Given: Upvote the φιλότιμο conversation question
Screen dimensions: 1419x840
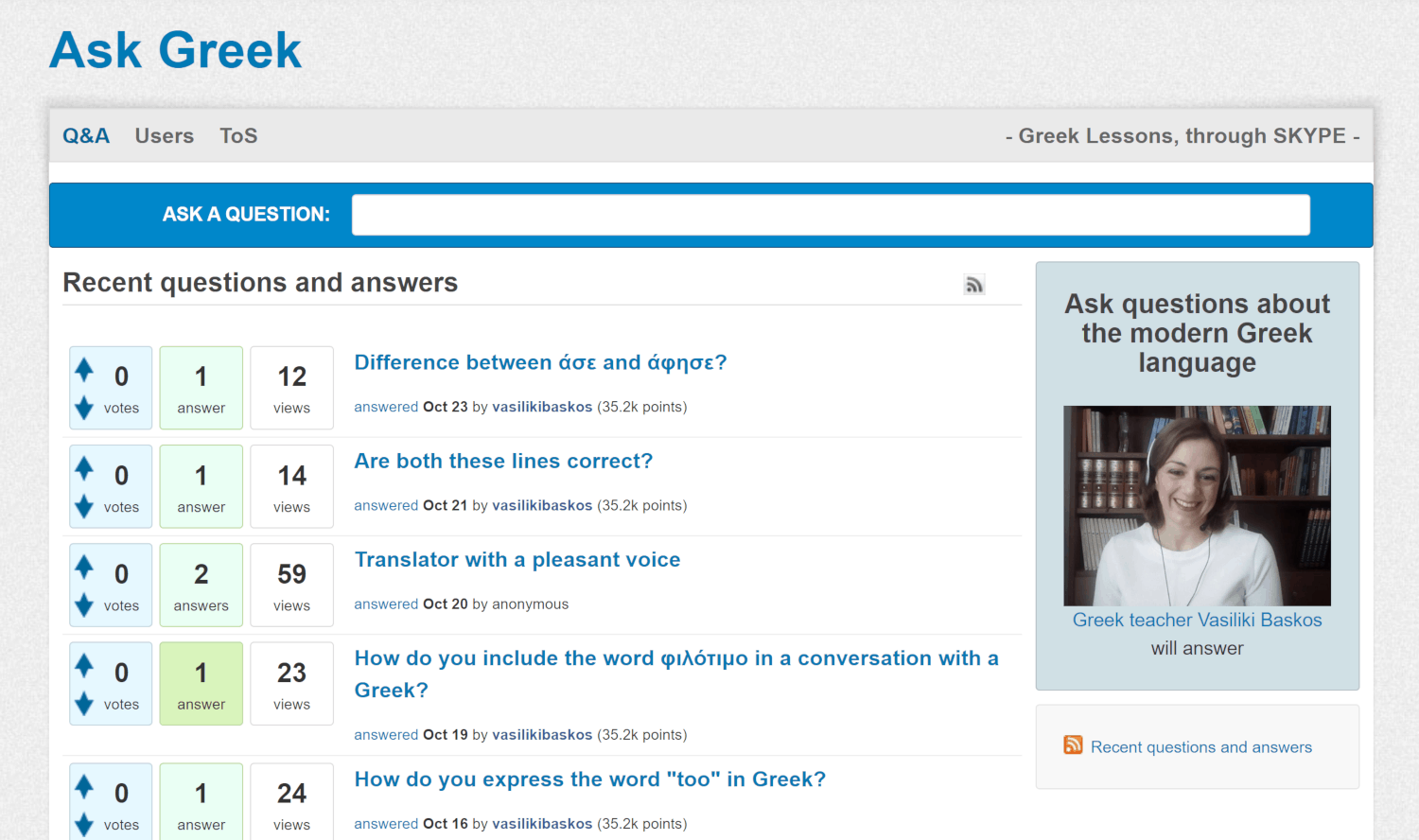Looking at the screenshot, I should point(84,666).
